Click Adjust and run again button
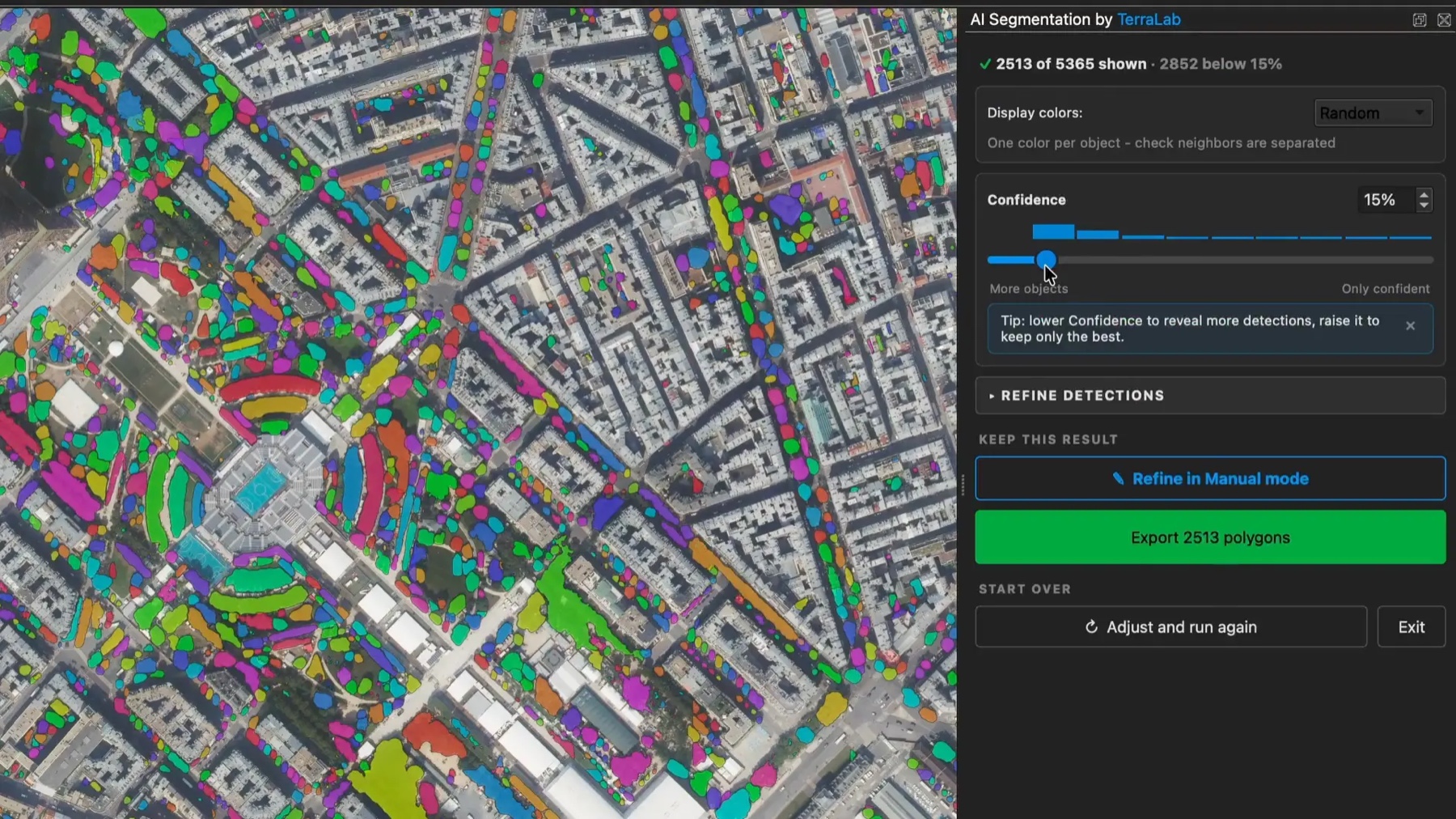1456x819 pixels. 1170,627
